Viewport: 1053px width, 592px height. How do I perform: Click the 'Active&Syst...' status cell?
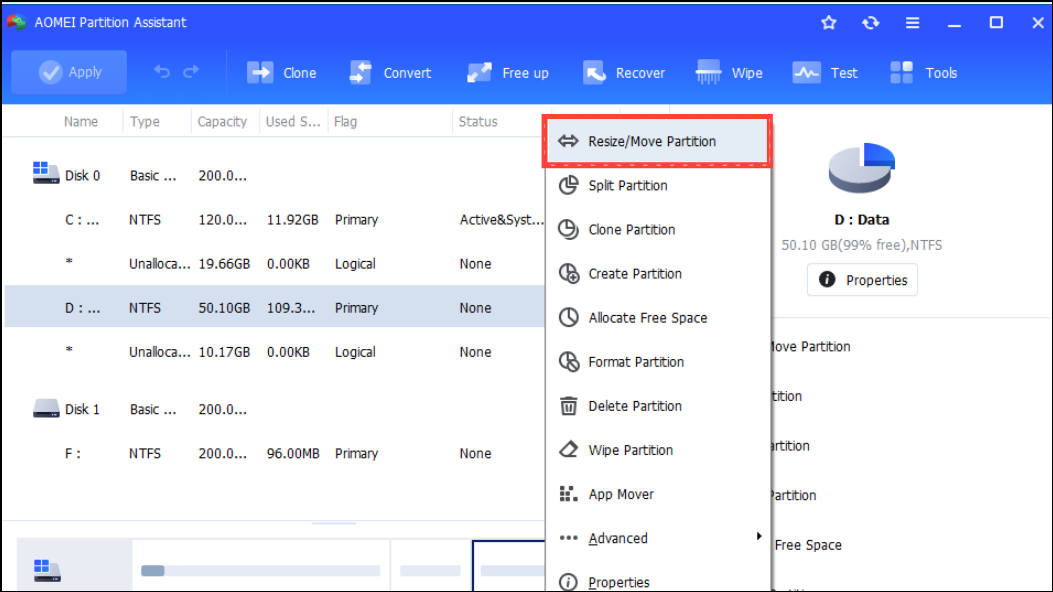click(502, 219)
